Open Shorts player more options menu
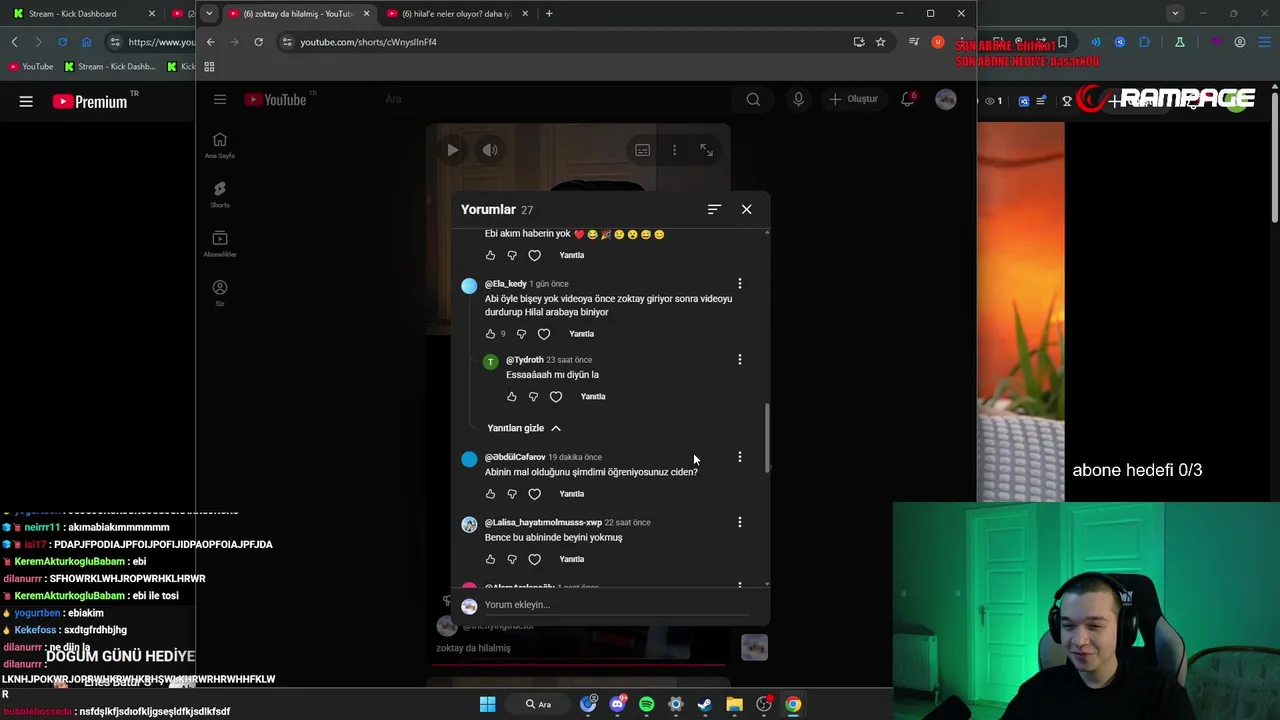 pyautogui.click(x=674, y=150)
